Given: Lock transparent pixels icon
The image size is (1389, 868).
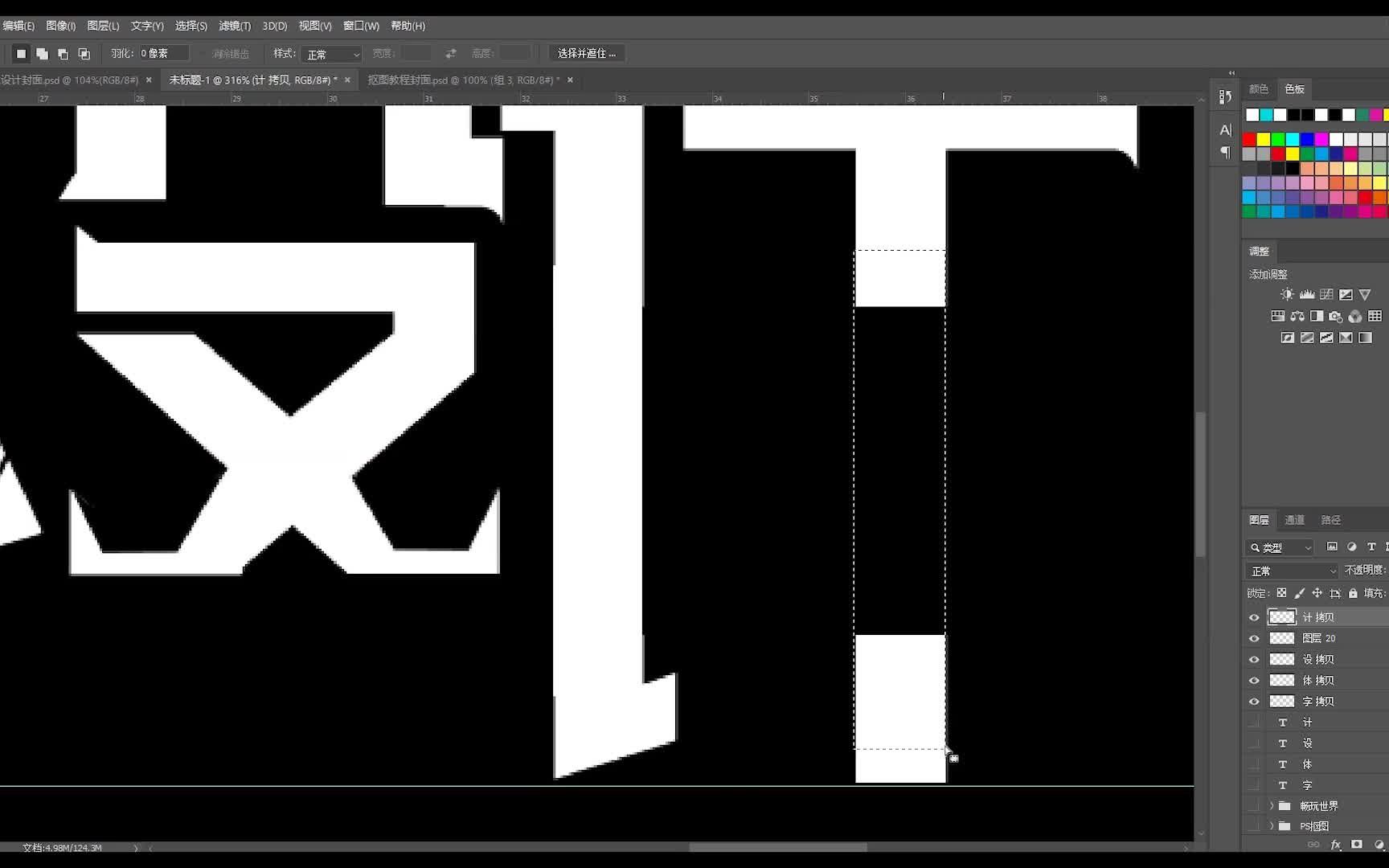Looking at the screenshot, I should tap(1281, 593).
